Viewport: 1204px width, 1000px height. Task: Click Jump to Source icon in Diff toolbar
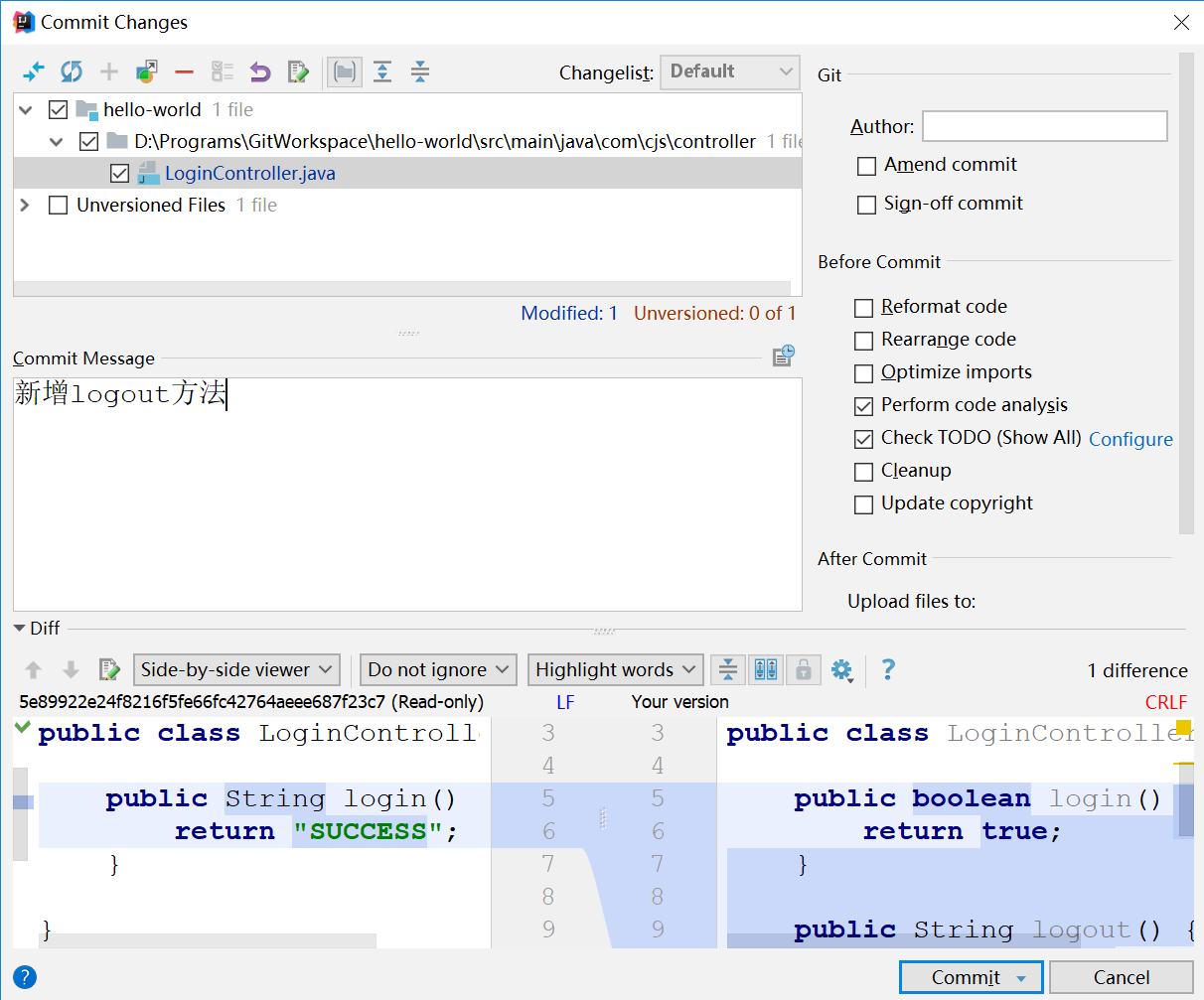pos(109,670)
